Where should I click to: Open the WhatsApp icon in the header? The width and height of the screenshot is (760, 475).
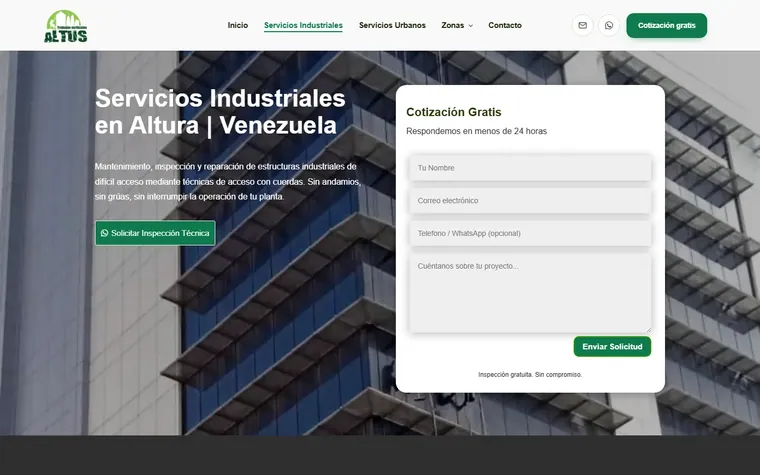(x=609, y=25)
